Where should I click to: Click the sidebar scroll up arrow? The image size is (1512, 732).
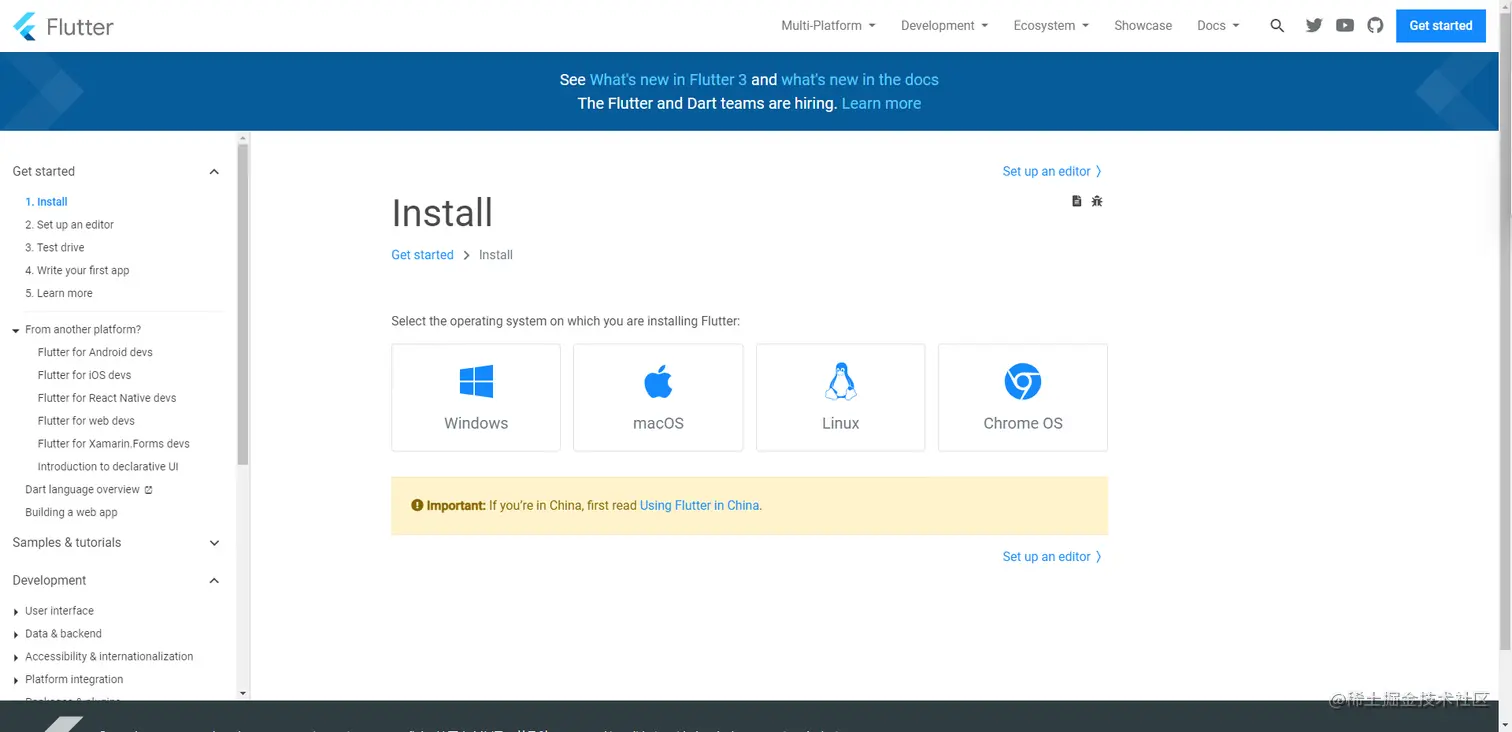[242, 139]
